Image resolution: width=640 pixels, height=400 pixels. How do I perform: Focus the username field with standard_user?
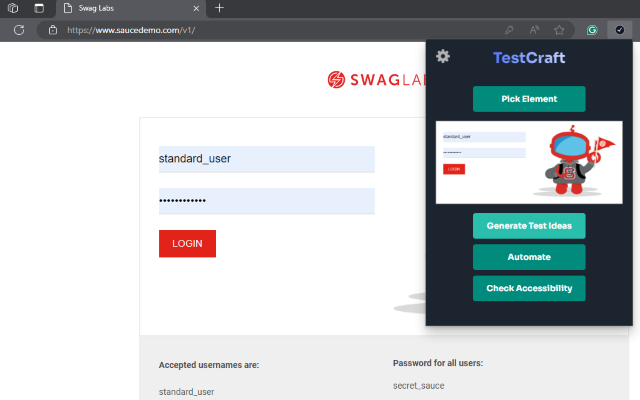267,159
